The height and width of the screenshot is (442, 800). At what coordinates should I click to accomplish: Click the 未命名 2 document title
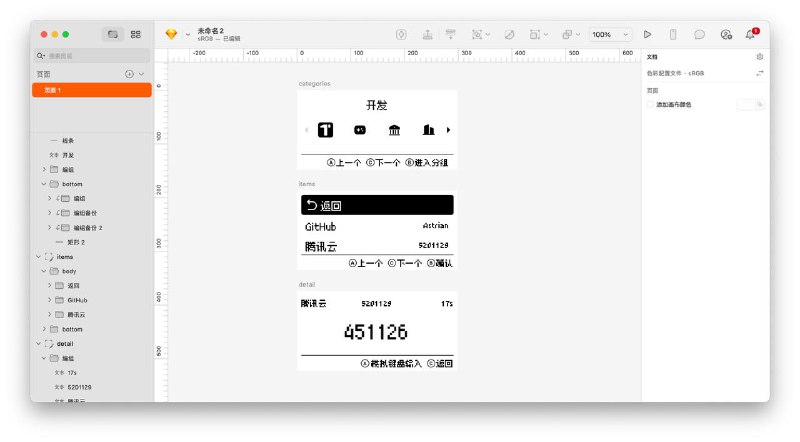coord(210,31)
